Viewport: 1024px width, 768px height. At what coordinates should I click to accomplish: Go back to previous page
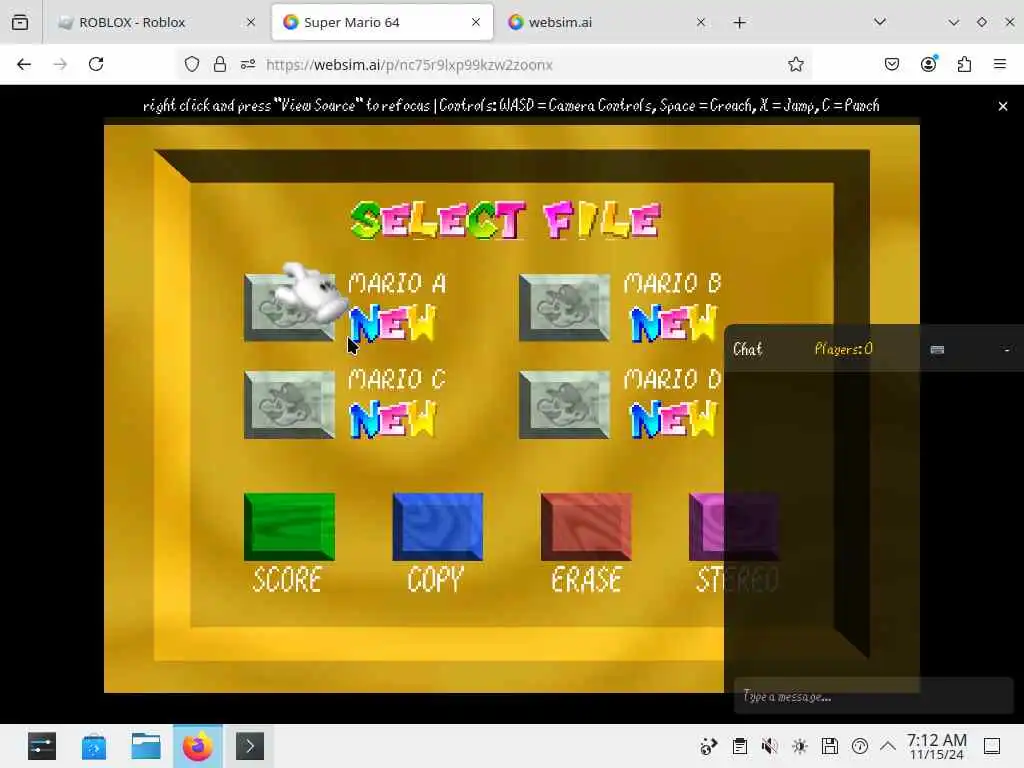tap(24, 64)
